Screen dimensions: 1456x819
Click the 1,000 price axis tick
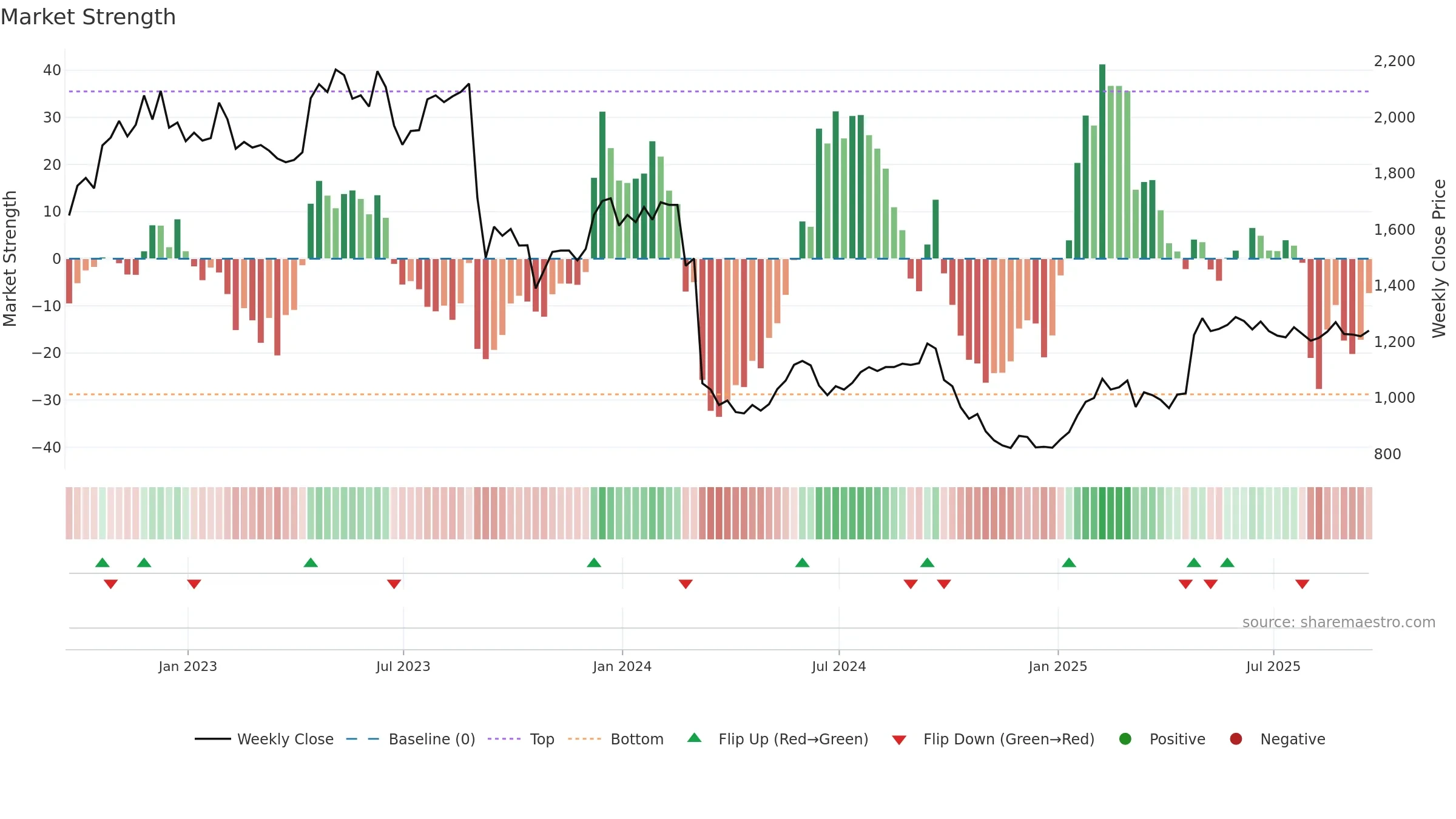coord(1394,397)
